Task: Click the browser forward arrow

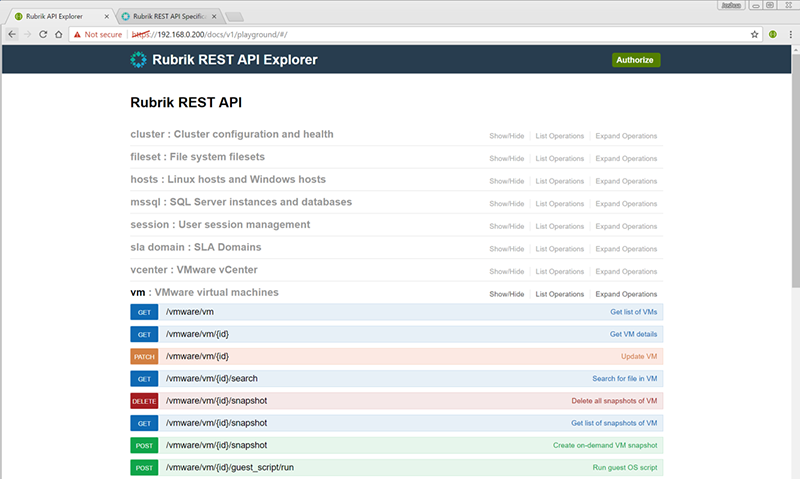Action: pos(28,34)
